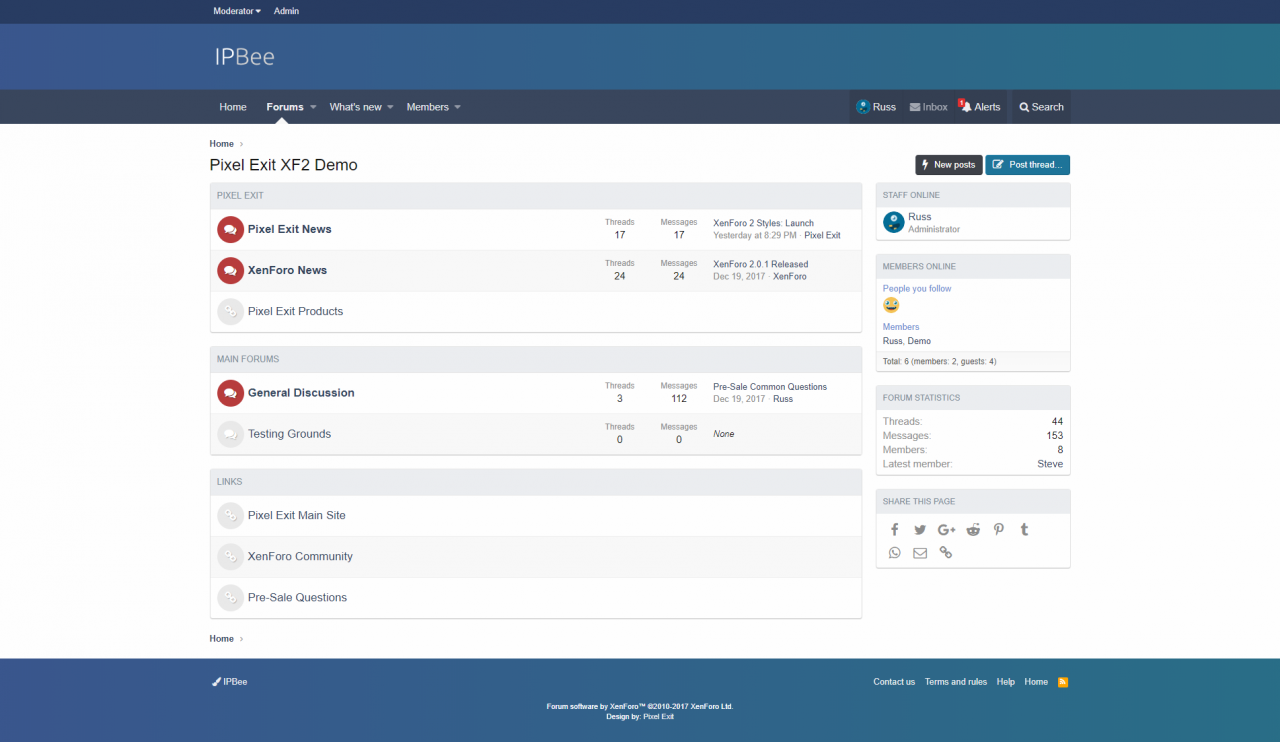Expand the Forums dropdown arrow
Screen dimensions: 1280x742
(x=313, y=107)
